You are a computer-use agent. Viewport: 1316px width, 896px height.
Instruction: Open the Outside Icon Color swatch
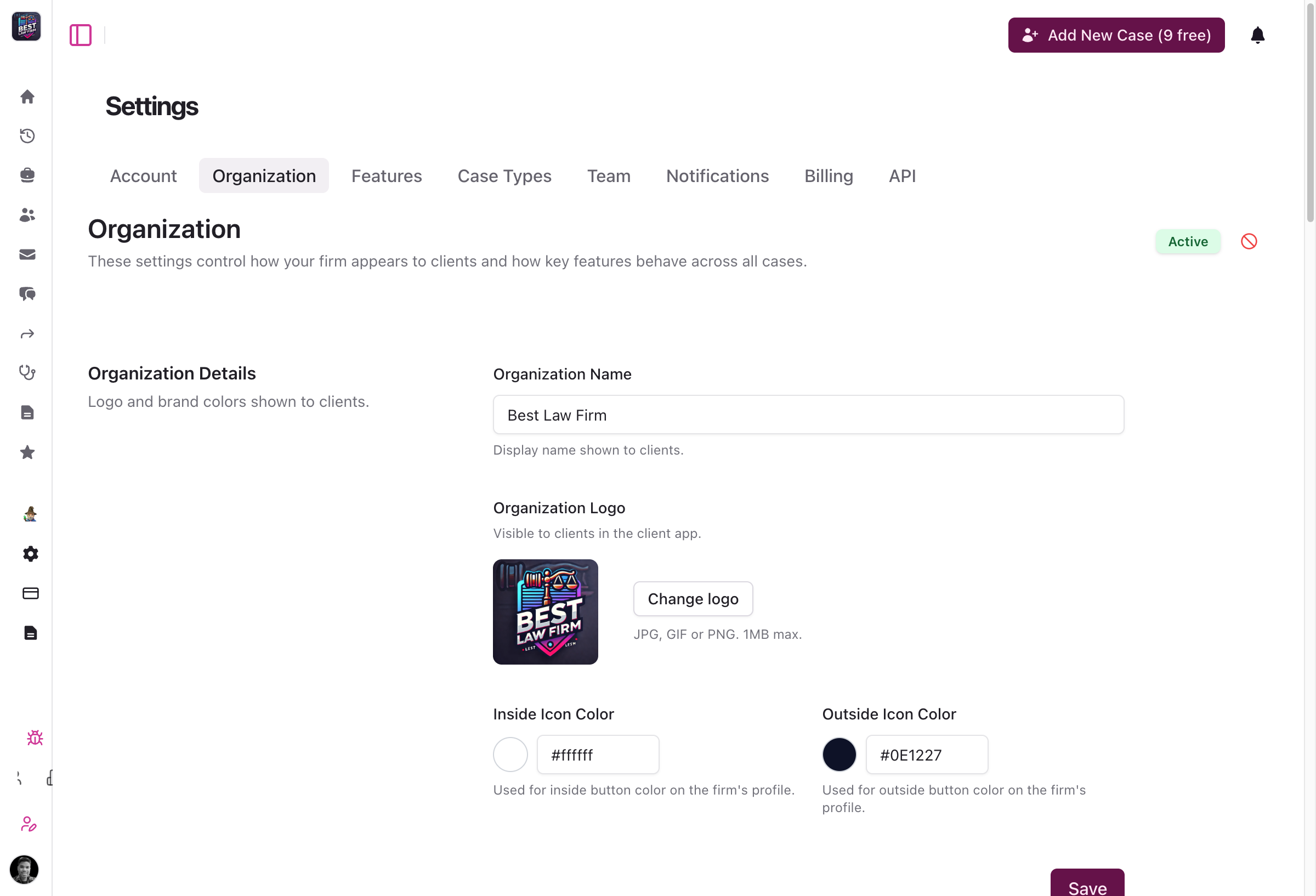tap(838, 755)
